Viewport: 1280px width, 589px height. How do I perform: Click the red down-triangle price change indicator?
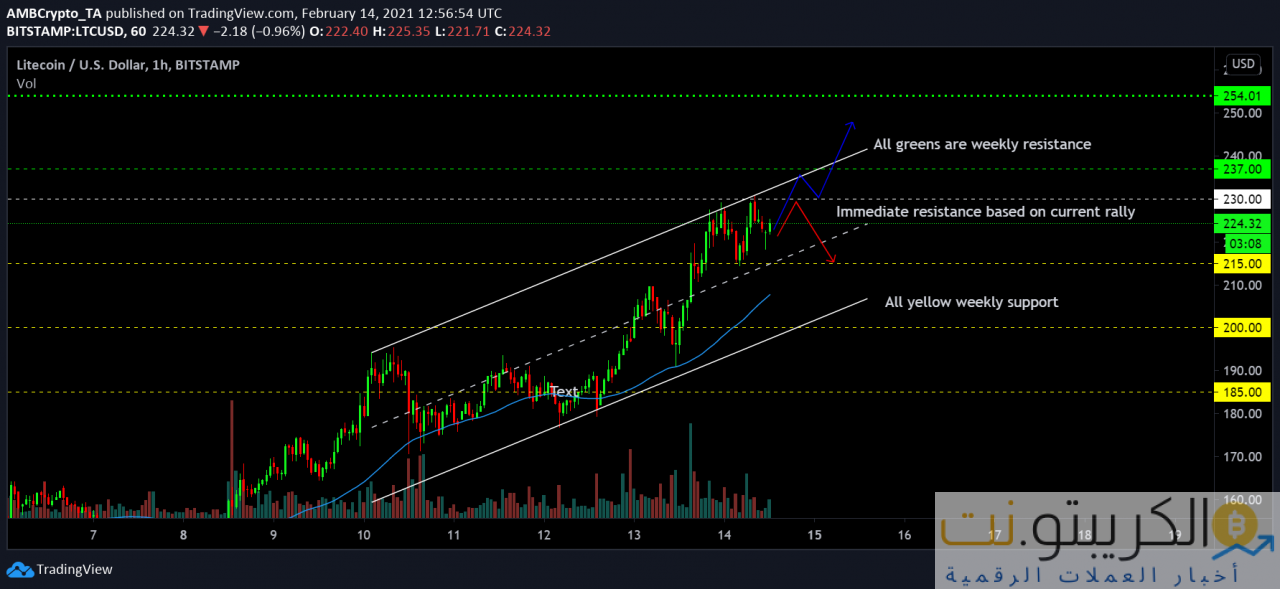(203, 31)
